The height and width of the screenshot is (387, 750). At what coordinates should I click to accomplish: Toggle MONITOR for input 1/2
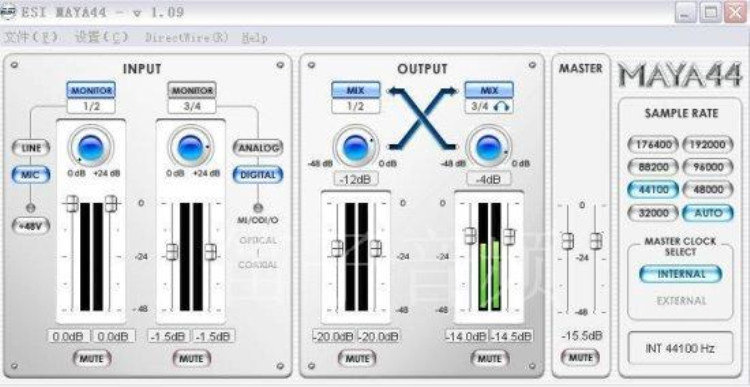(x=91, y=90)
